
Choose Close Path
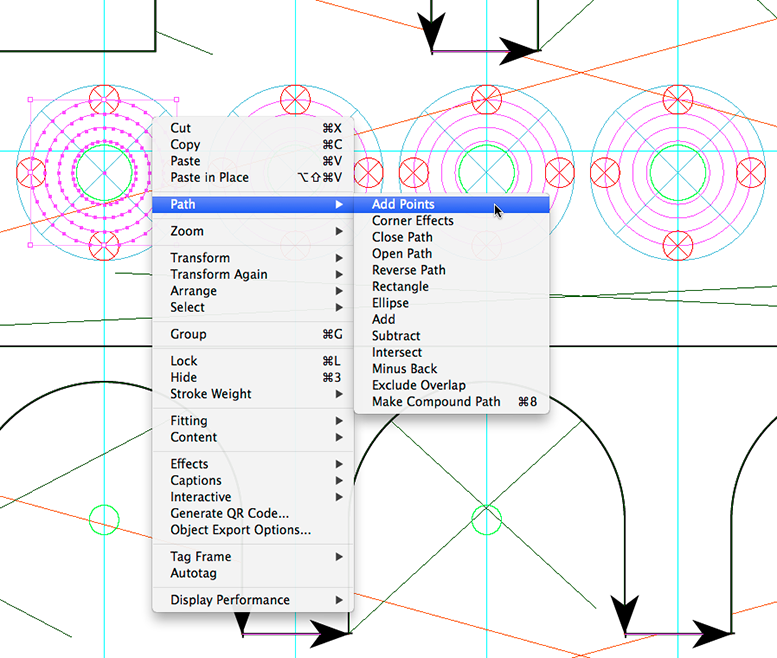point(451,237)
